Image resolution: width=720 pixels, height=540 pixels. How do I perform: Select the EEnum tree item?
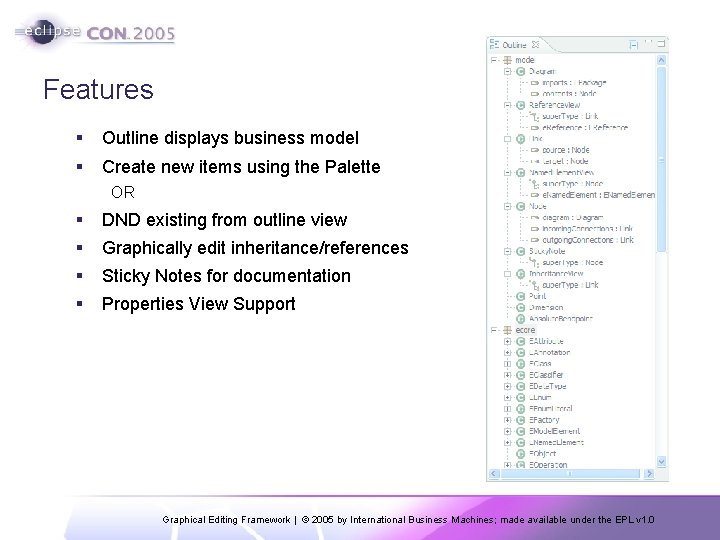pyautogui.click(x=534, y=398)
